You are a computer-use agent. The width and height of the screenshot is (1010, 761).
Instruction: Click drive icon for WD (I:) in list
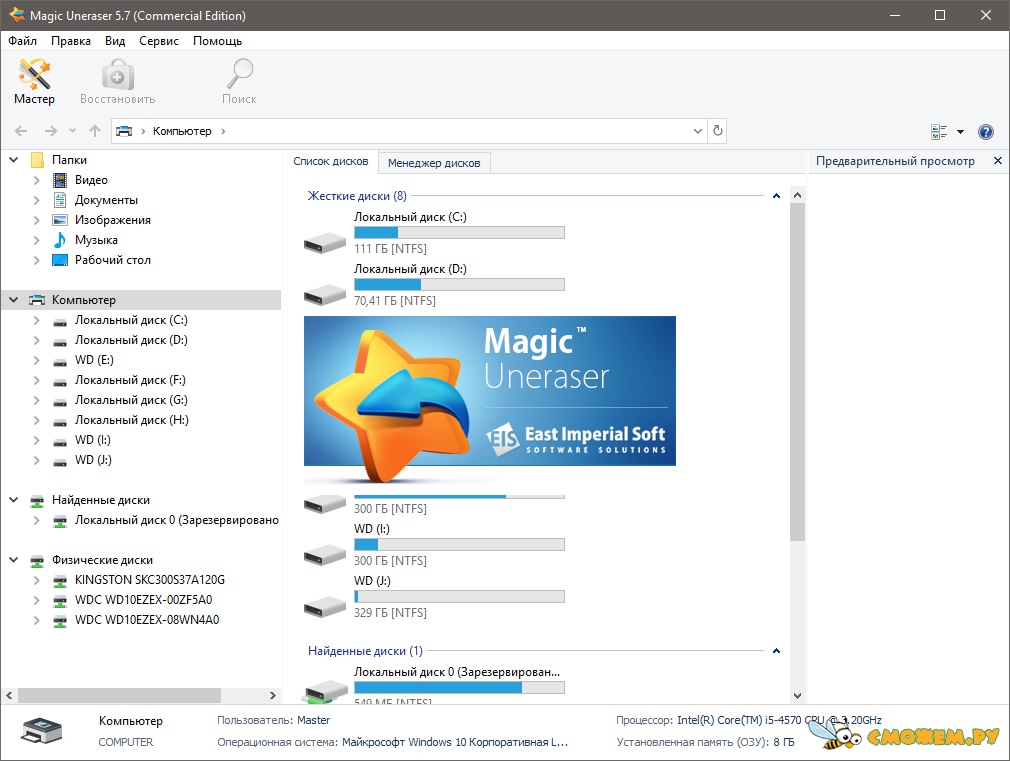tap(325, 554)
